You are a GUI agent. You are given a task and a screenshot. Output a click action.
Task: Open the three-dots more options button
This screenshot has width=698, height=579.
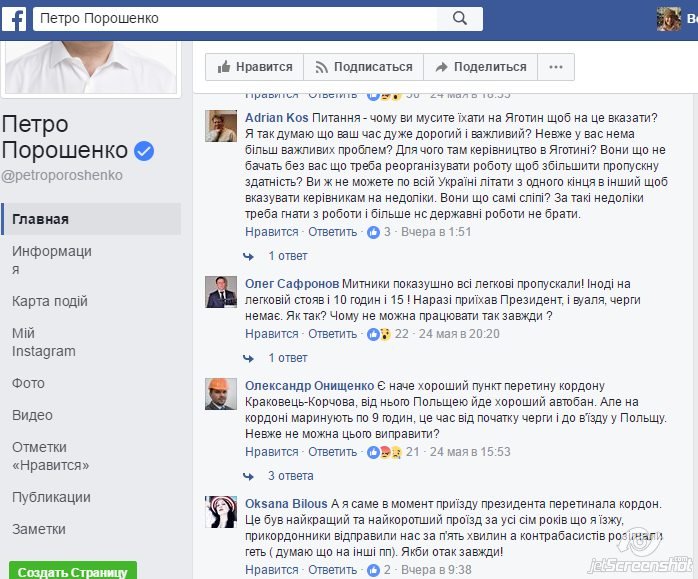556,67
